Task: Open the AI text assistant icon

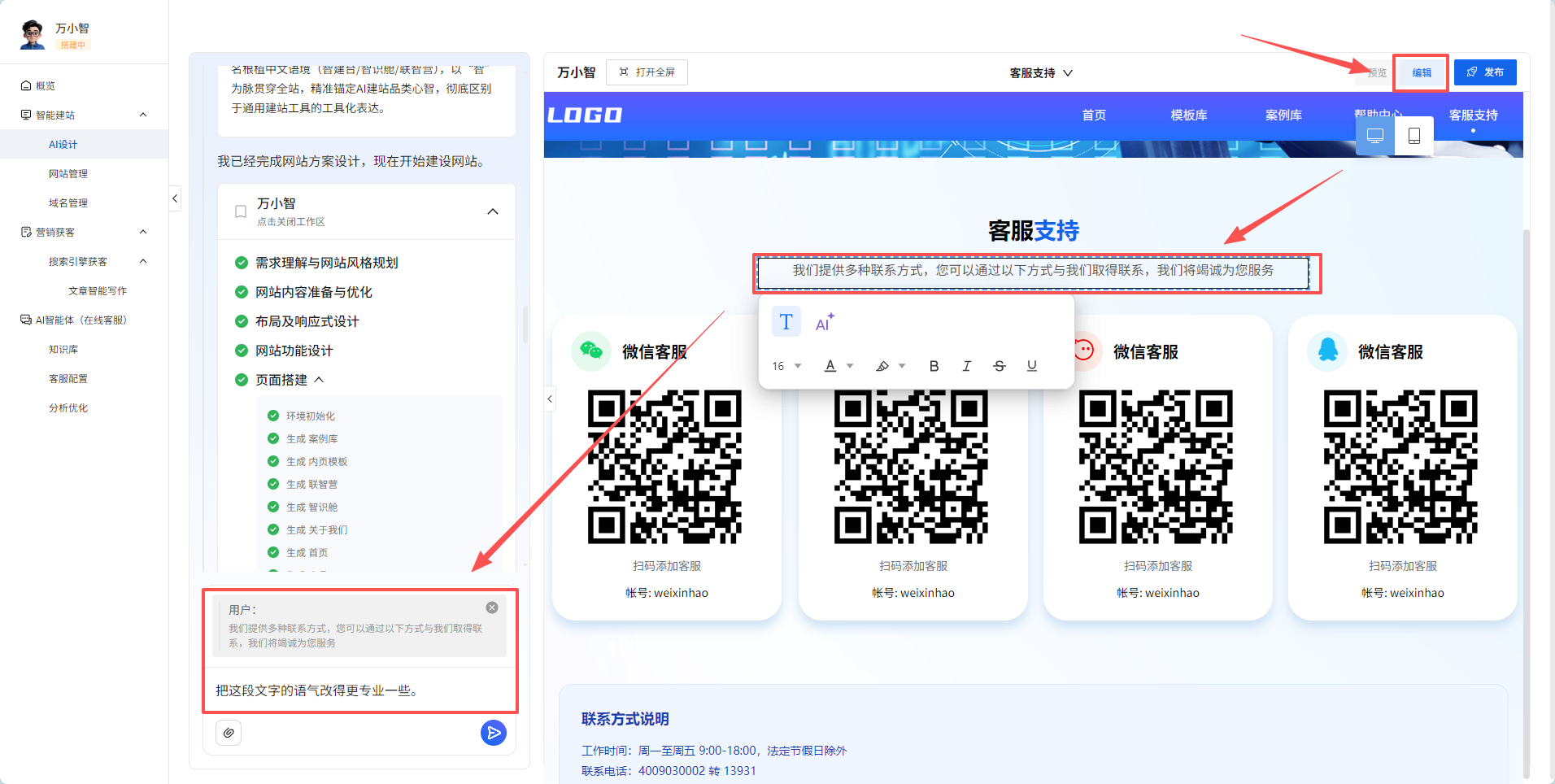Action: click(824, 323)
